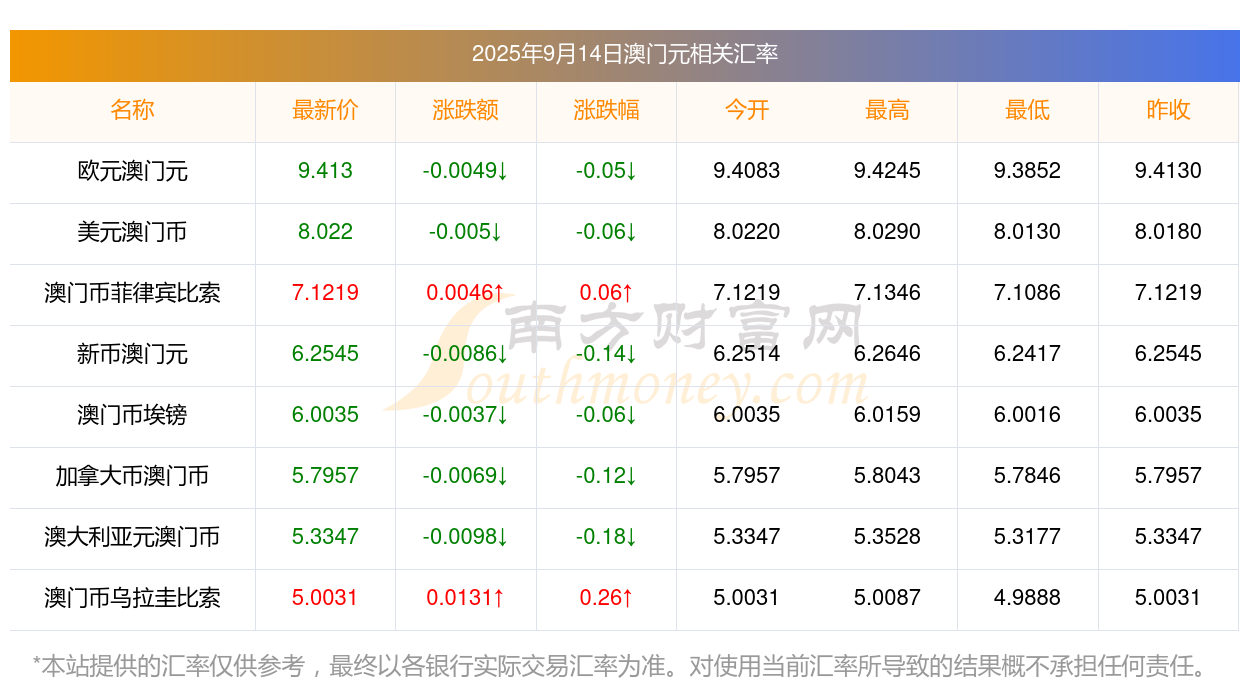This screenshot has height=698, width=1250.
Task: Click opening price 9.4083
Action: click(747, 171)
